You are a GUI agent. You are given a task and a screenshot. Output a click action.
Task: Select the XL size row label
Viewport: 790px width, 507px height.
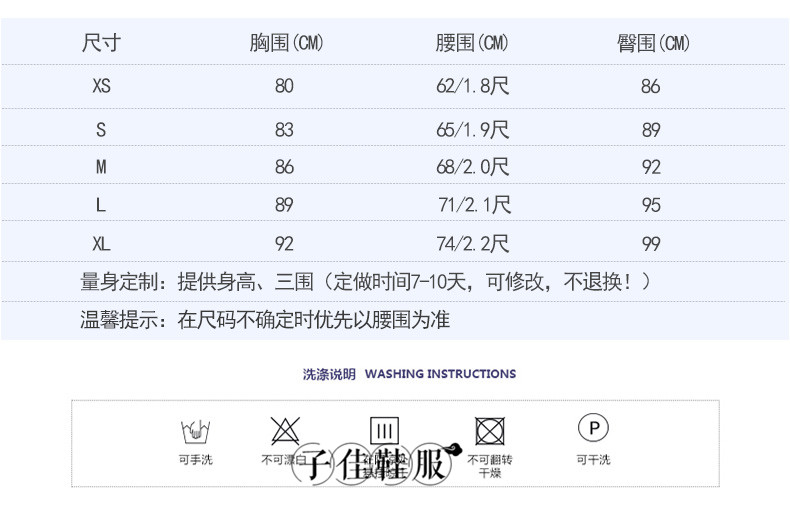click(x=101, y=244)
